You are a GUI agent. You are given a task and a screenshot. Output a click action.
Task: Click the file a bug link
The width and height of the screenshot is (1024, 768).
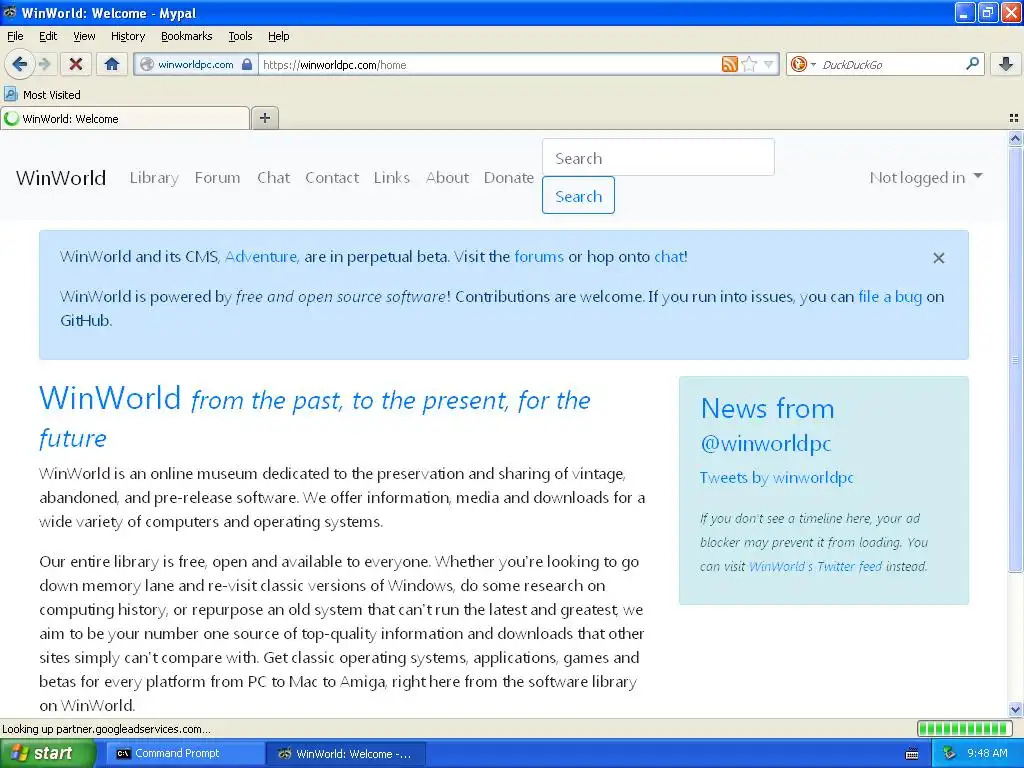click(x=890, y=296)
